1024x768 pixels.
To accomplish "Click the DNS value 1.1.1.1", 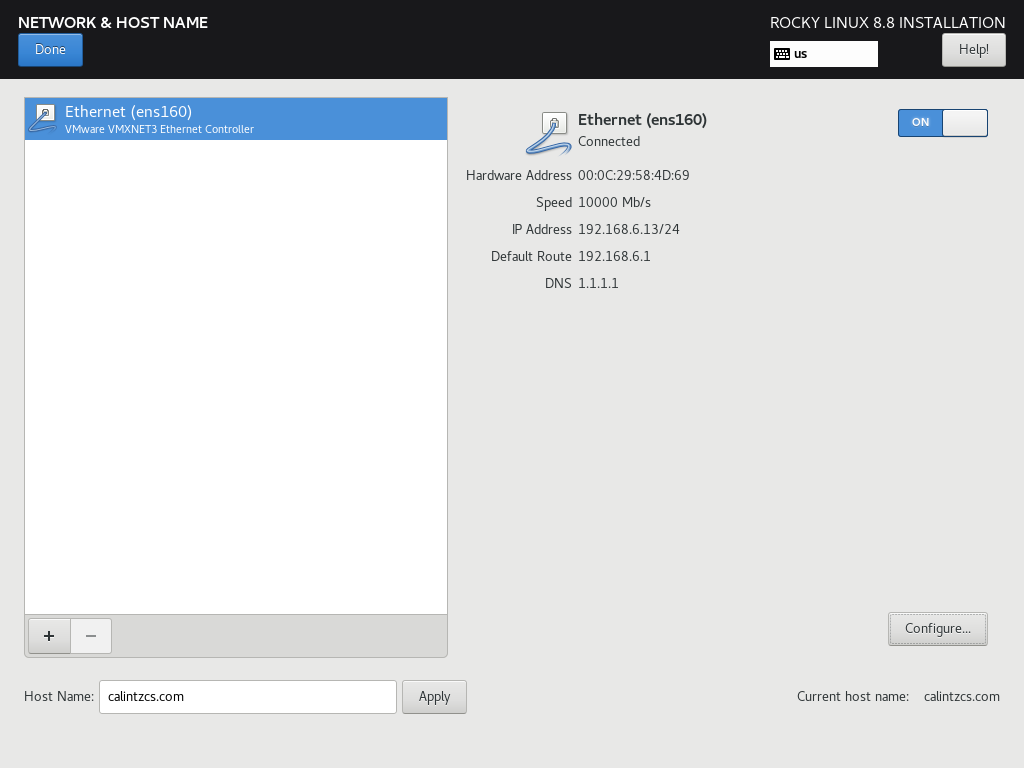I will pos(598,283).
